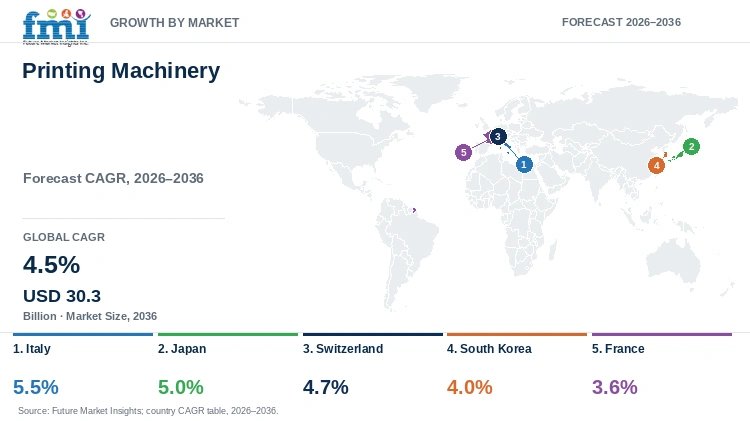Click South Korea's 4.0% CAGR value
The height and width of the screenshot is (421, 750).
click(x=470, y=387)
